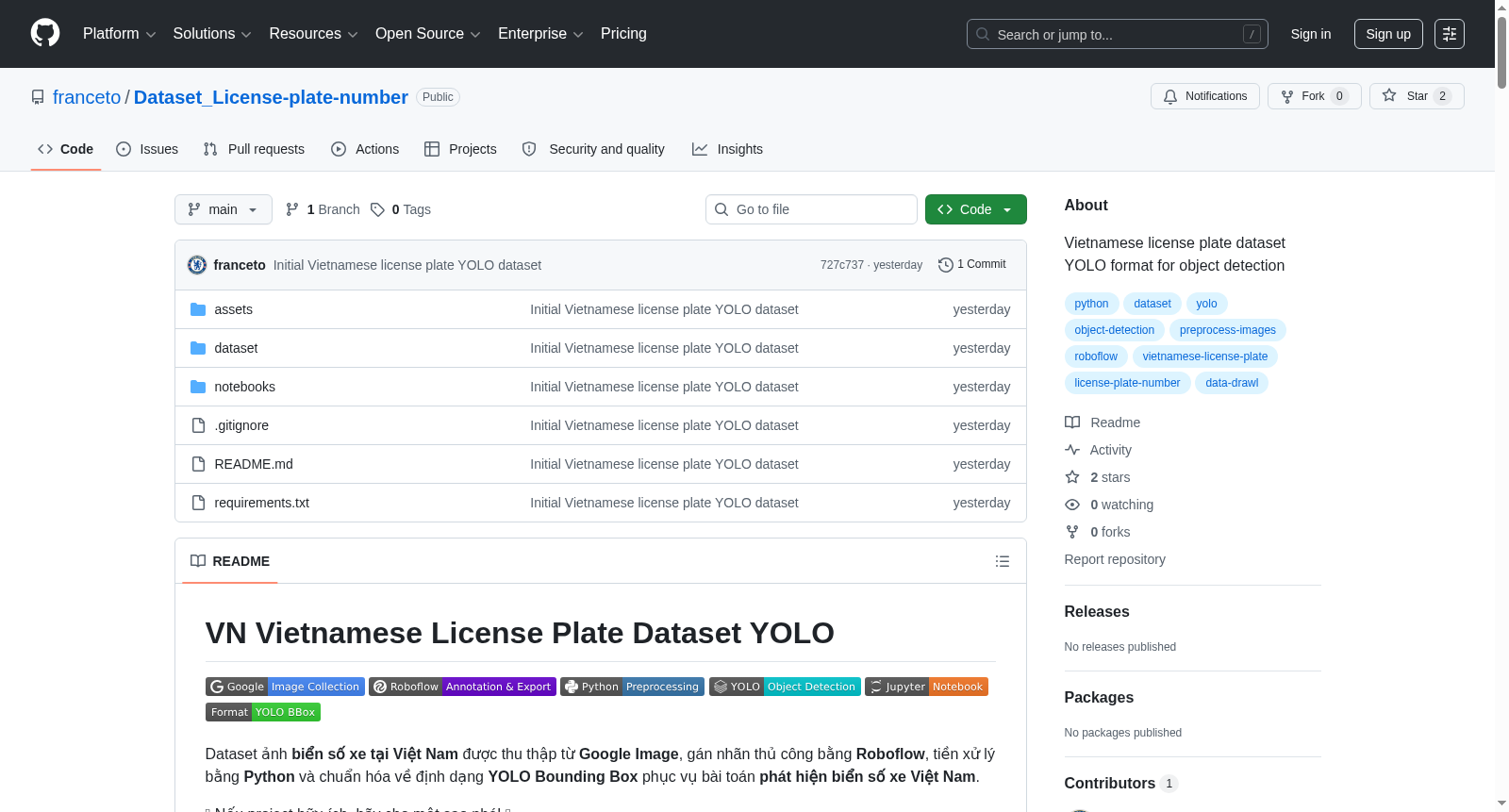Click the Sign in link
Viewport: 1509px width, 812px height.
pos(1311,34)
